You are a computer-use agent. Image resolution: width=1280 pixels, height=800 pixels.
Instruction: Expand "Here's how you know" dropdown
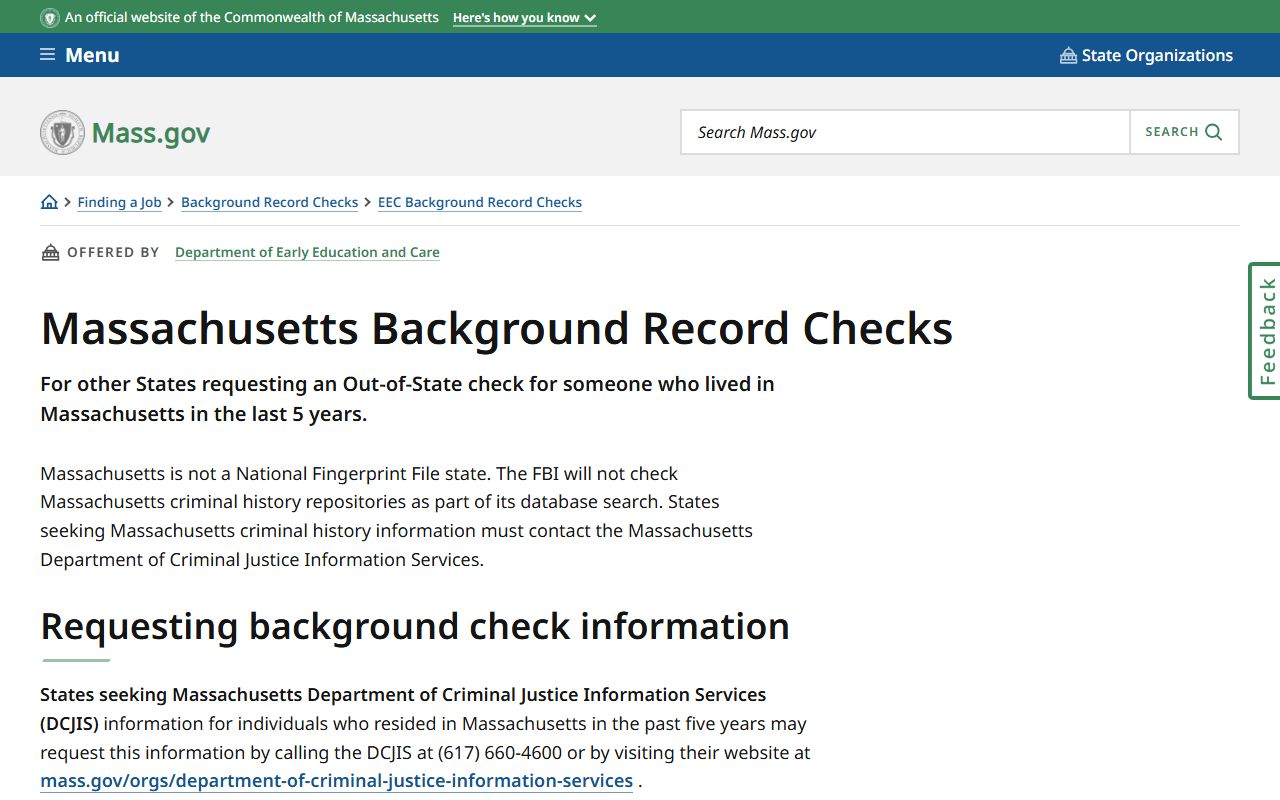click(x=524, y=18)
